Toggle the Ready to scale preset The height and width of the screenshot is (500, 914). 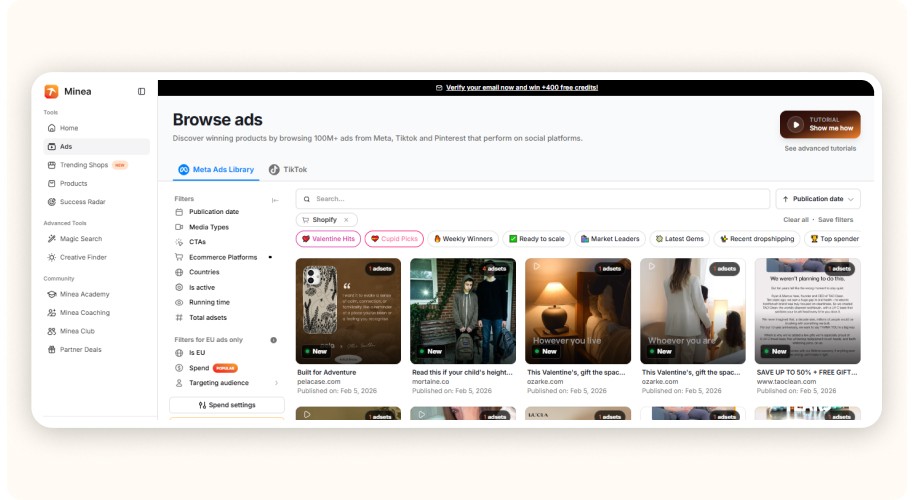pos(537,239)
